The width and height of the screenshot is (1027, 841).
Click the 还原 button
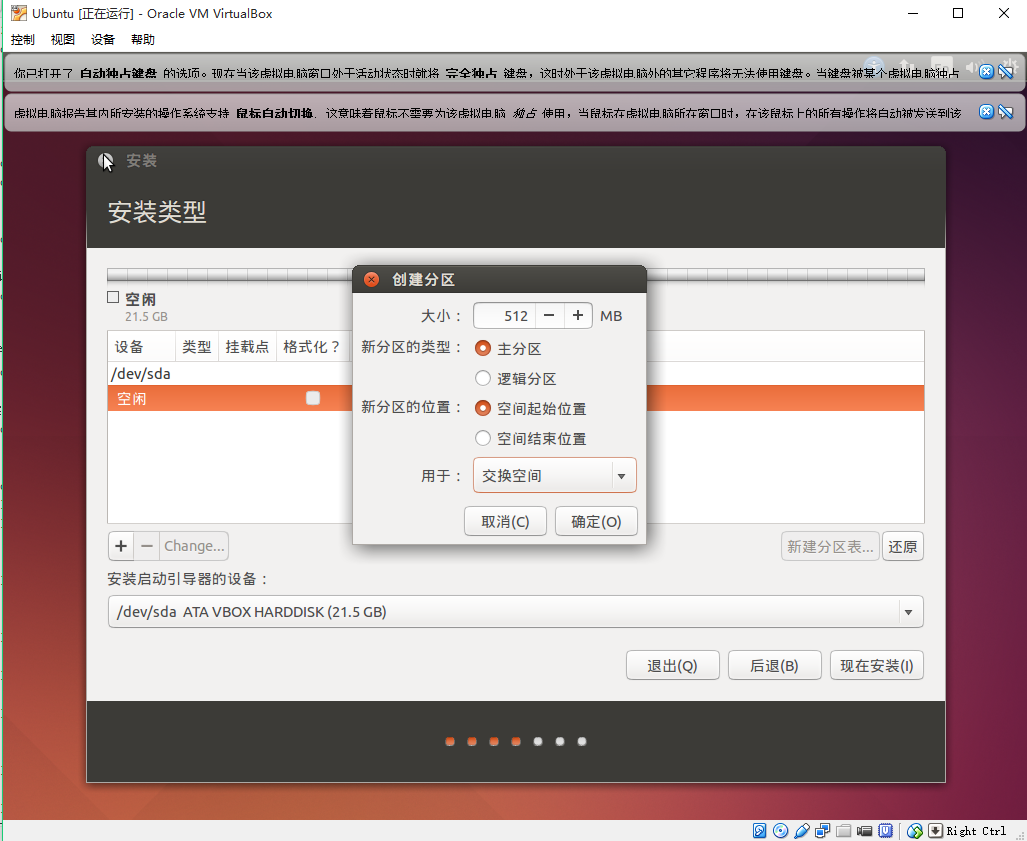pos(903,546)
